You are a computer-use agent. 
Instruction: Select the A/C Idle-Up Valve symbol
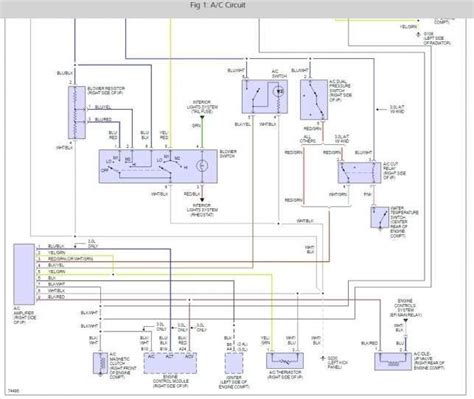point(393,361)
